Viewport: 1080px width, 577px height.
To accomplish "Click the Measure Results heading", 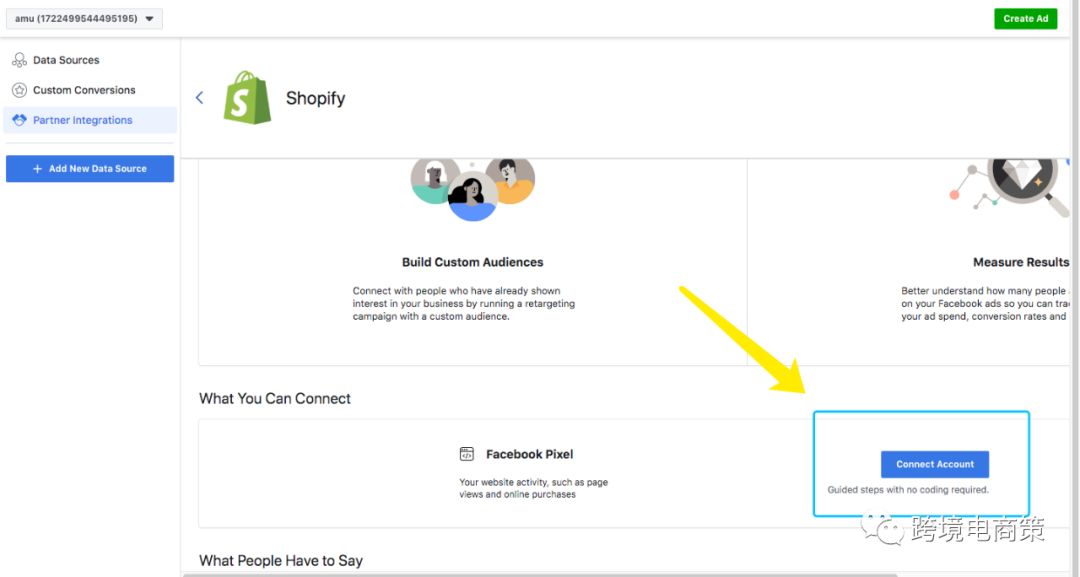I will [1021, 262].
